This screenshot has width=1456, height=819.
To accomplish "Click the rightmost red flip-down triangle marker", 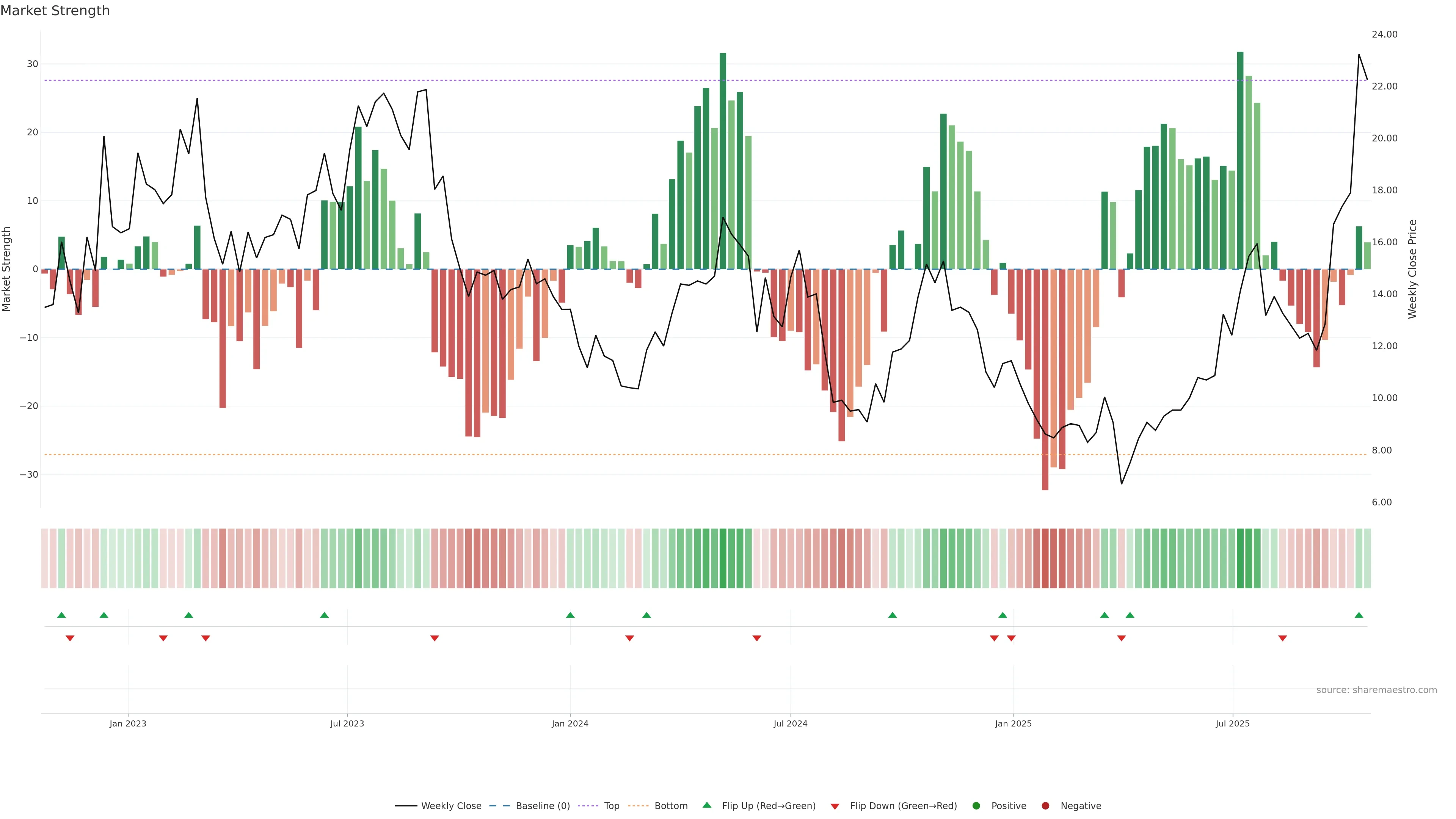I will pyautogui.click(x=1282, y=638).
